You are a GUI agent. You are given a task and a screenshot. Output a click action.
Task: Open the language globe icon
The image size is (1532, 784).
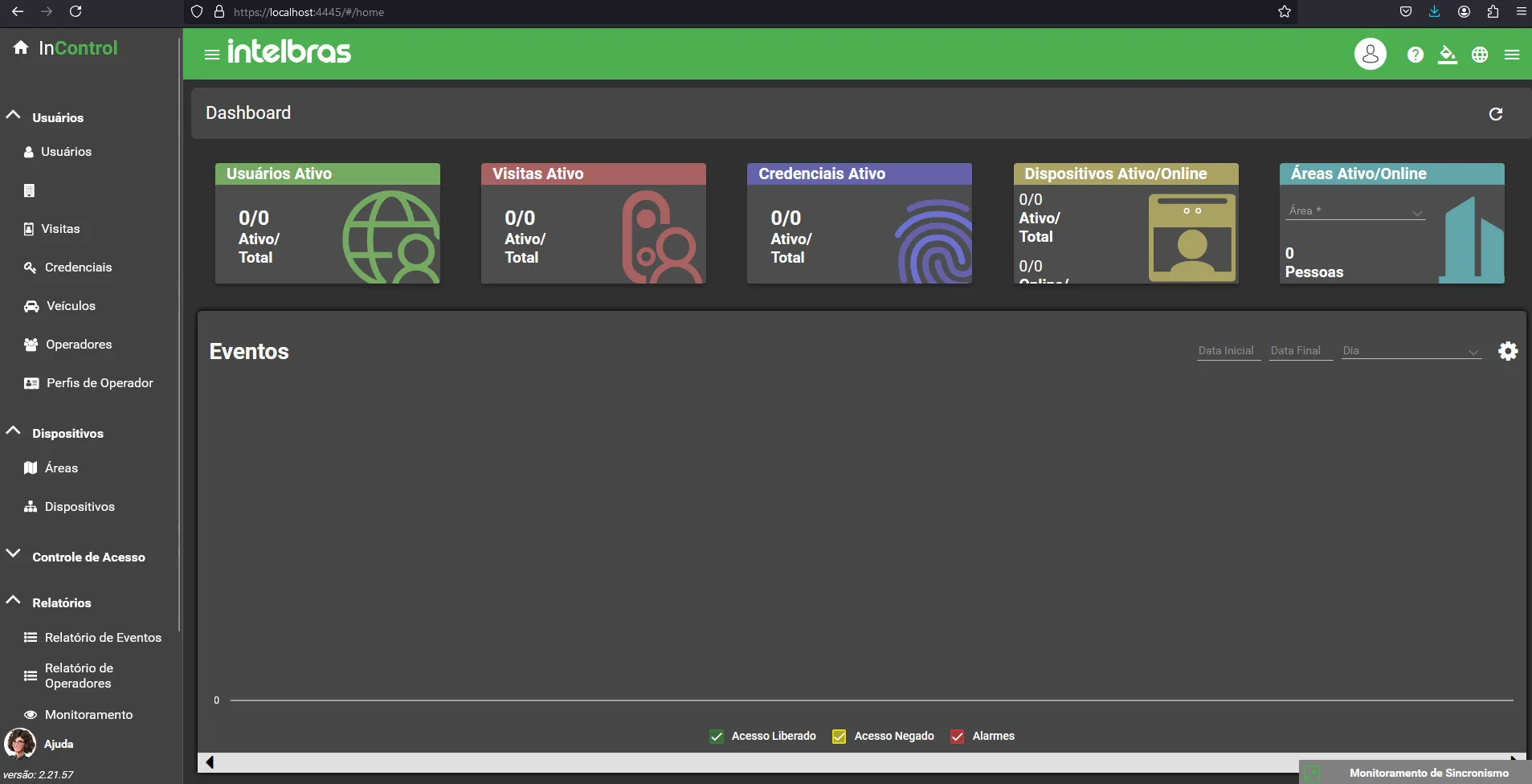pos(1479,55)
